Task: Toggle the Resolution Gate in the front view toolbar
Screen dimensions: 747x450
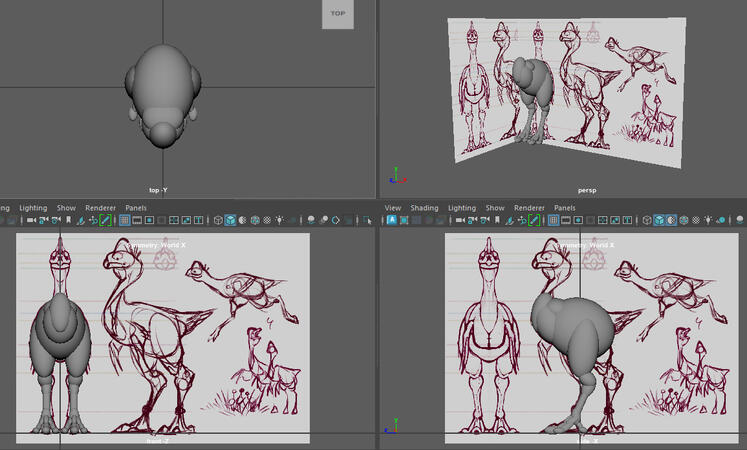Action: coord(149,220)
